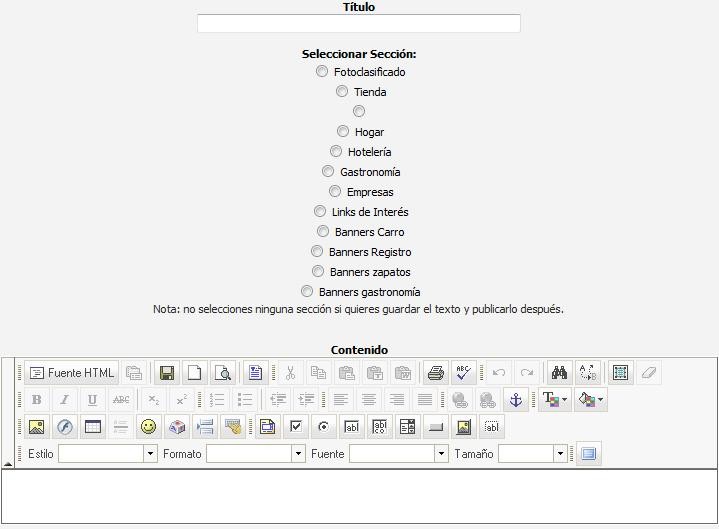Image resolution: width=719 pixels, height=529 pixels.
Task: Click the Insert Flash icon
Action: point(65,427)
